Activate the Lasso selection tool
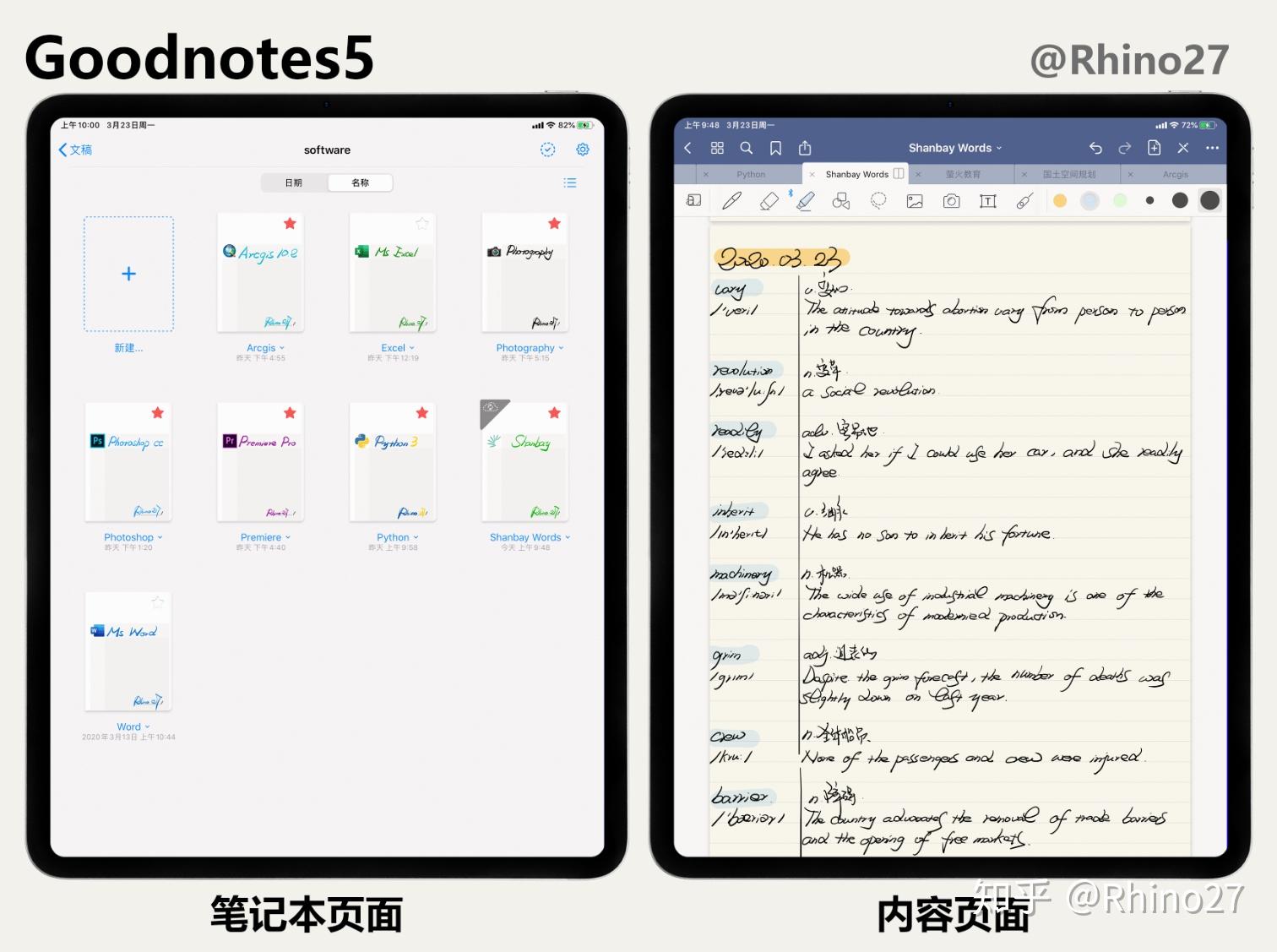The width and height of the screenshot is (1277, 952). coord(878,201)
